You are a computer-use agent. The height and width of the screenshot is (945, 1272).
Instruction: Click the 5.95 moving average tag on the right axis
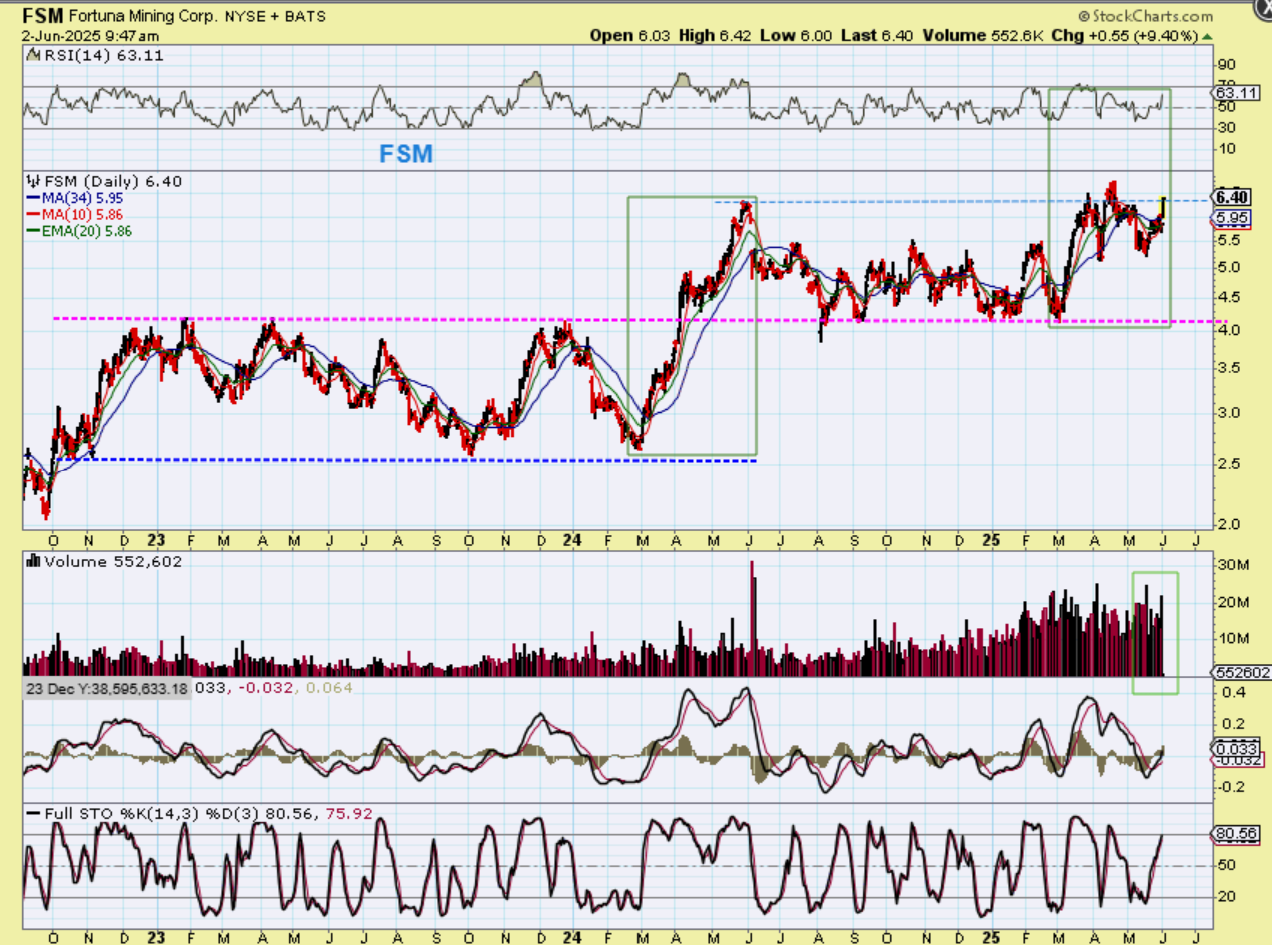point(1229,217)
